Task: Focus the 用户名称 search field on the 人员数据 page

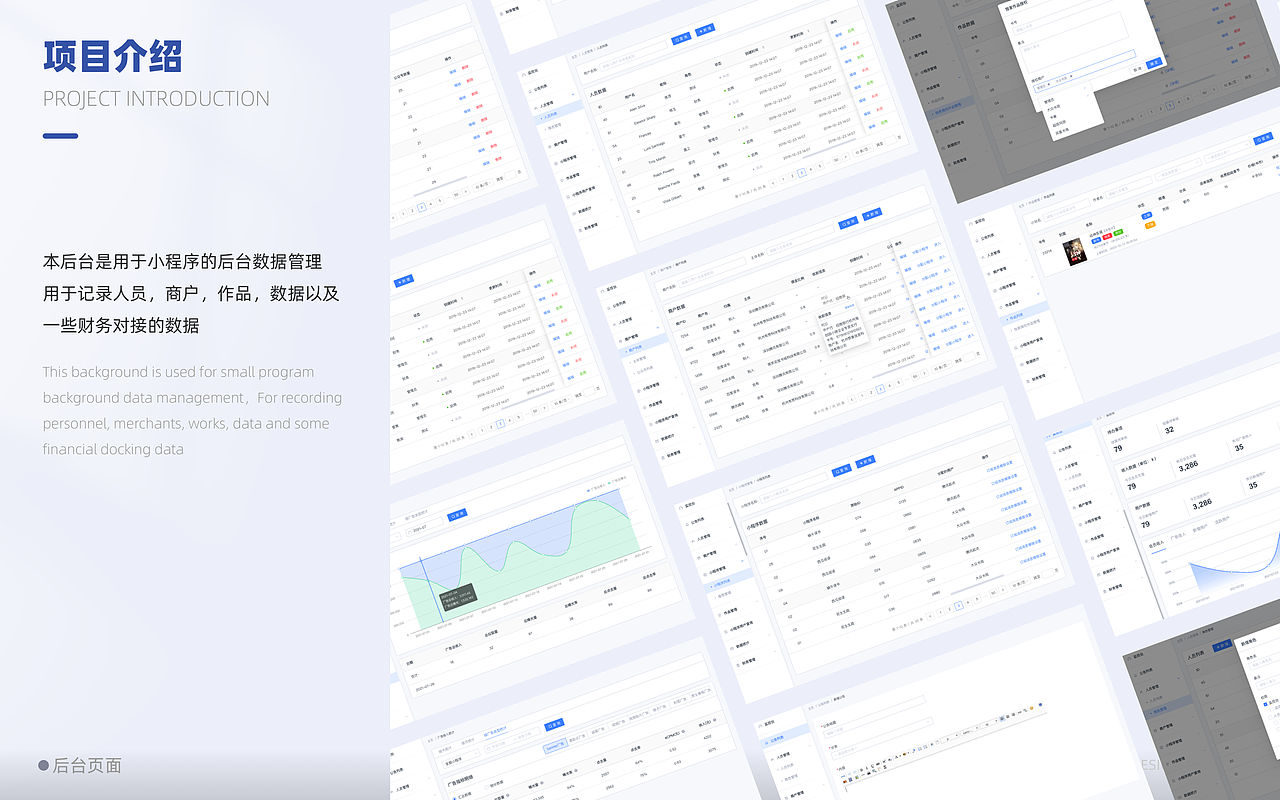Action: (x=633, y=54)
